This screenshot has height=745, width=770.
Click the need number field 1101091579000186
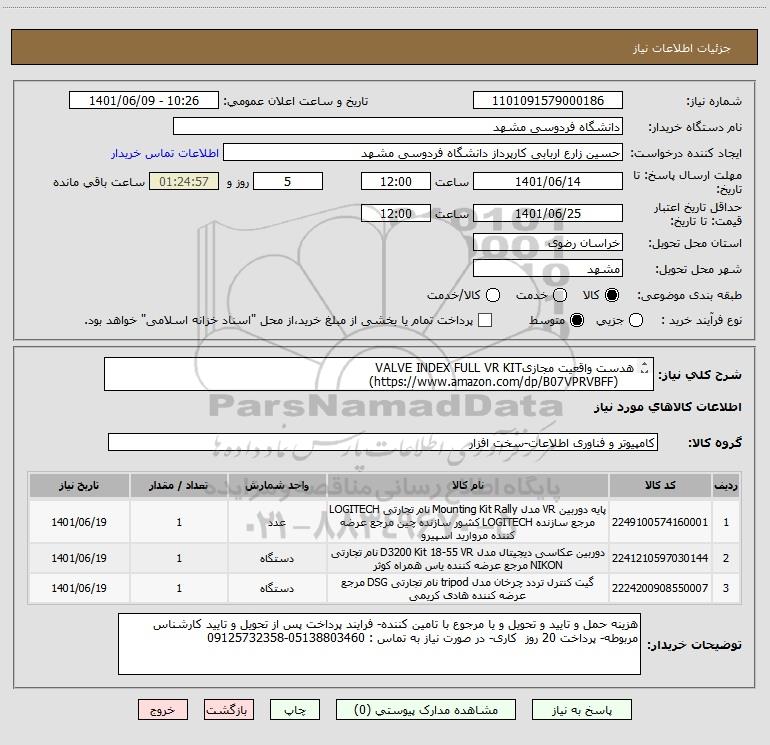coord(548,101)
